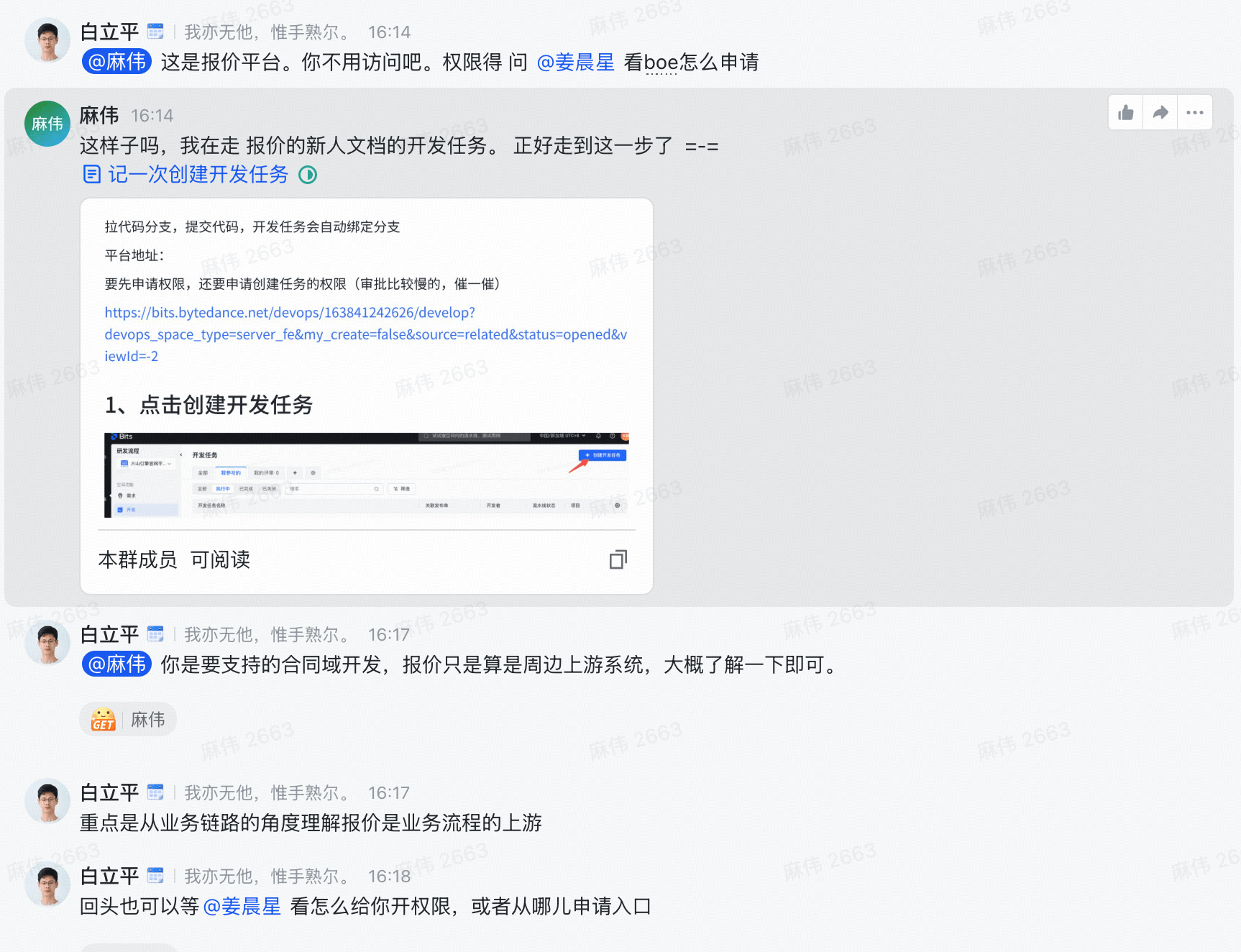Open 白立平's avatar beside the 你是要支持的合同域开发 message
Viewport: 1241px width, 952px height.
point(47,643)
